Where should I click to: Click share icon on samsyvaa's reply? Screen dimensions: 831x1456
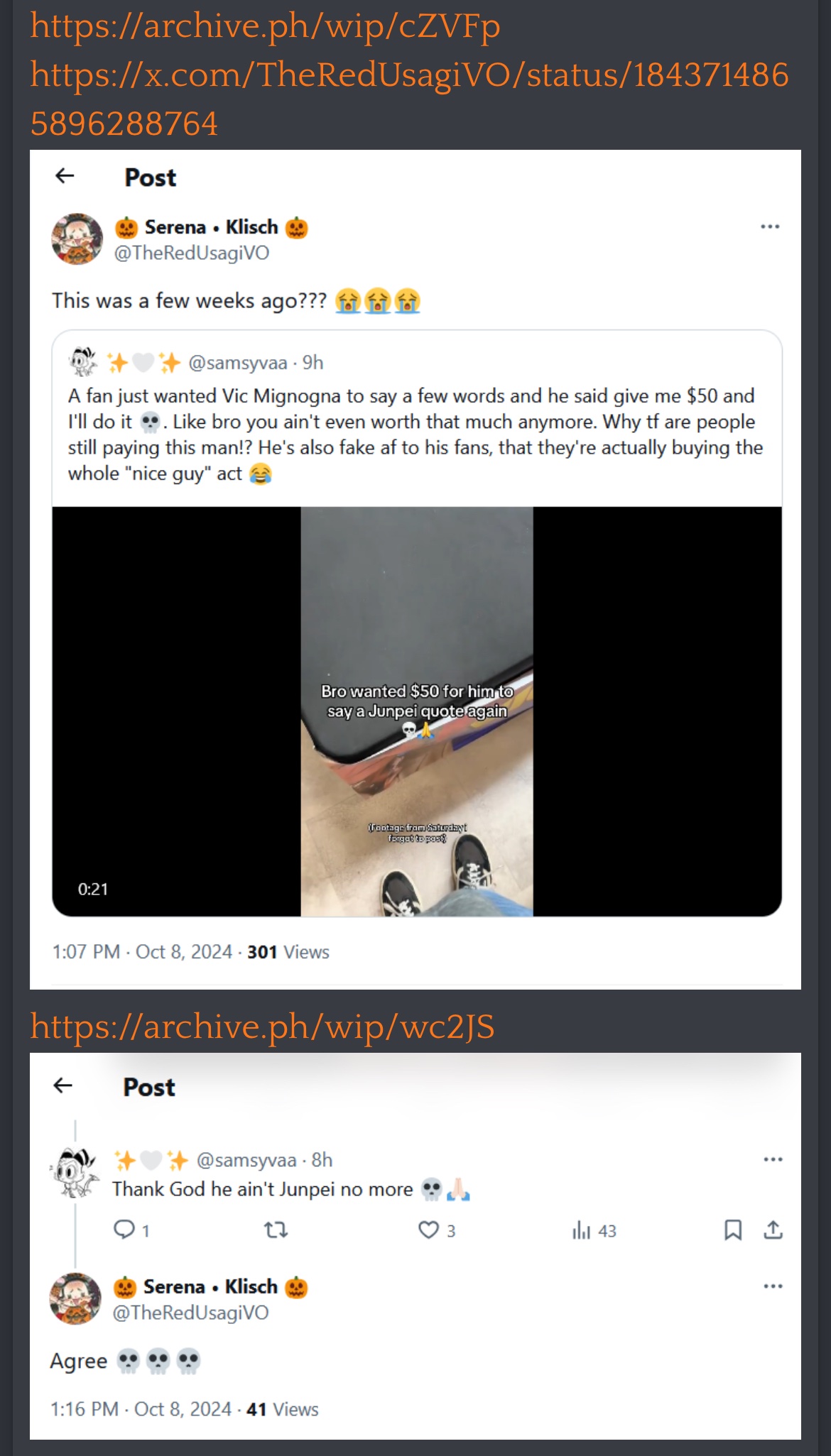coord(773,1230)
